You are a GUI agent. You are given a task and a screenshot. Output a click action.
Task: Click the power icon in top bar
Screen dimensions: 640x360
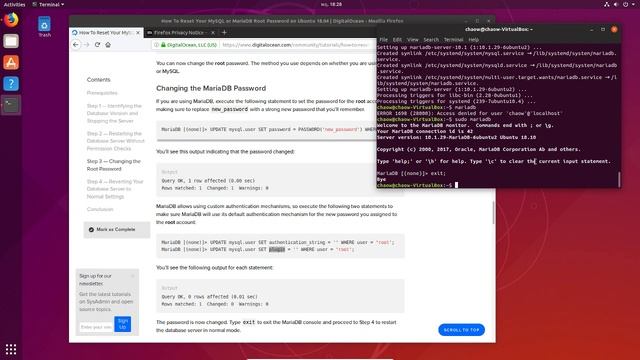pyautogui.click(x=625, y=4)
